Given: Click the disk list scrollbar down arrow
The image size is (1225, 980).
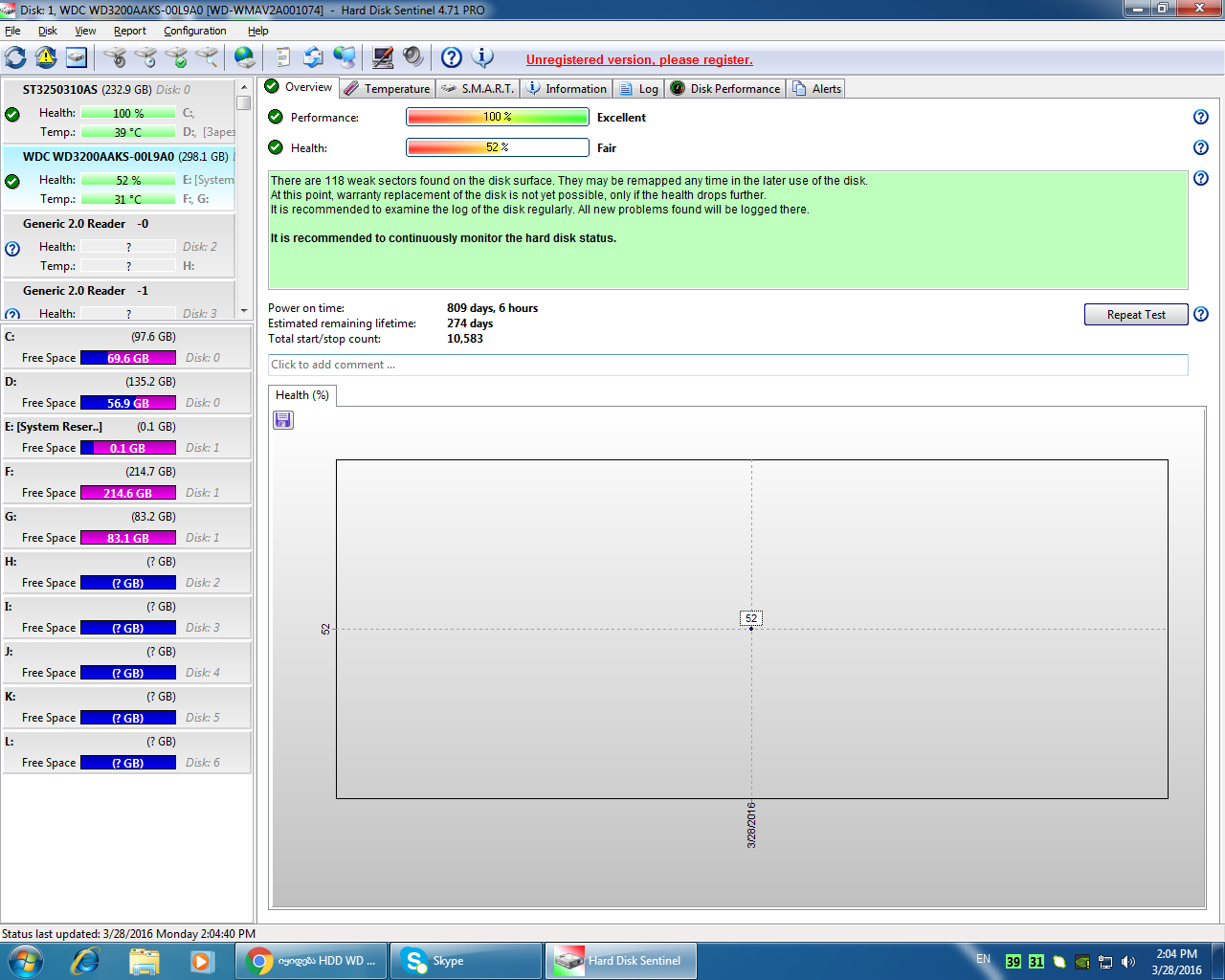Looking at the screenshot, I should 244,311.
